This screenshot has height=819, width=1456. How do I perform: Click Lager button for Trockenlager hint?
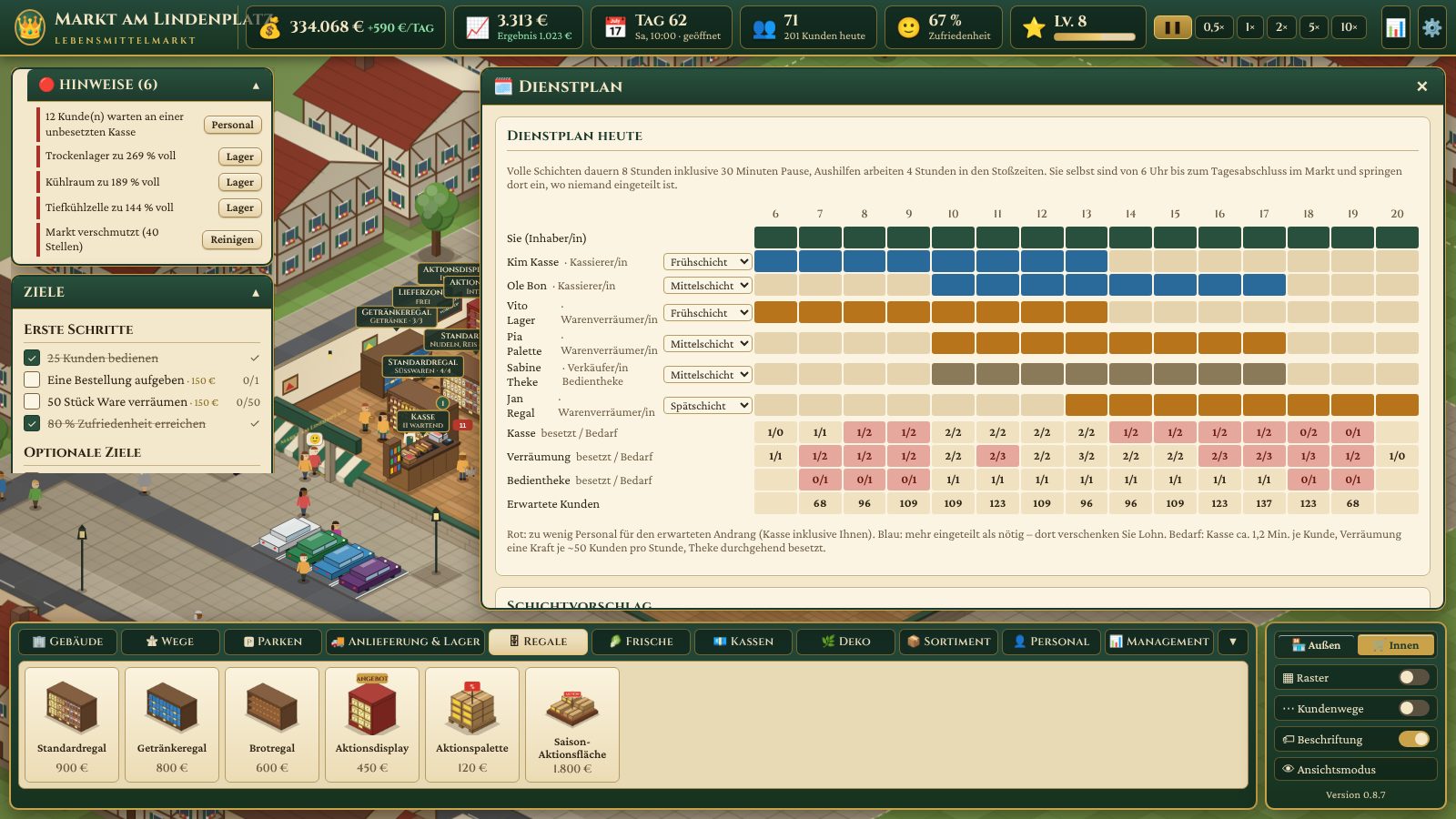click(240, 157)
